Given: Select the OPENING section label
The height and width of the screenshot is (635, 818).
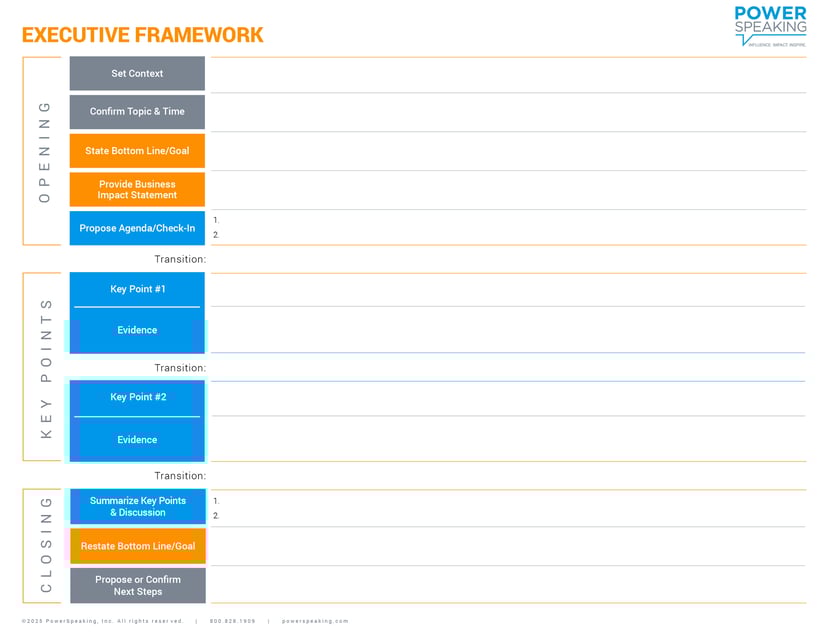Looking at the screenshot, I should click(42, 152).
